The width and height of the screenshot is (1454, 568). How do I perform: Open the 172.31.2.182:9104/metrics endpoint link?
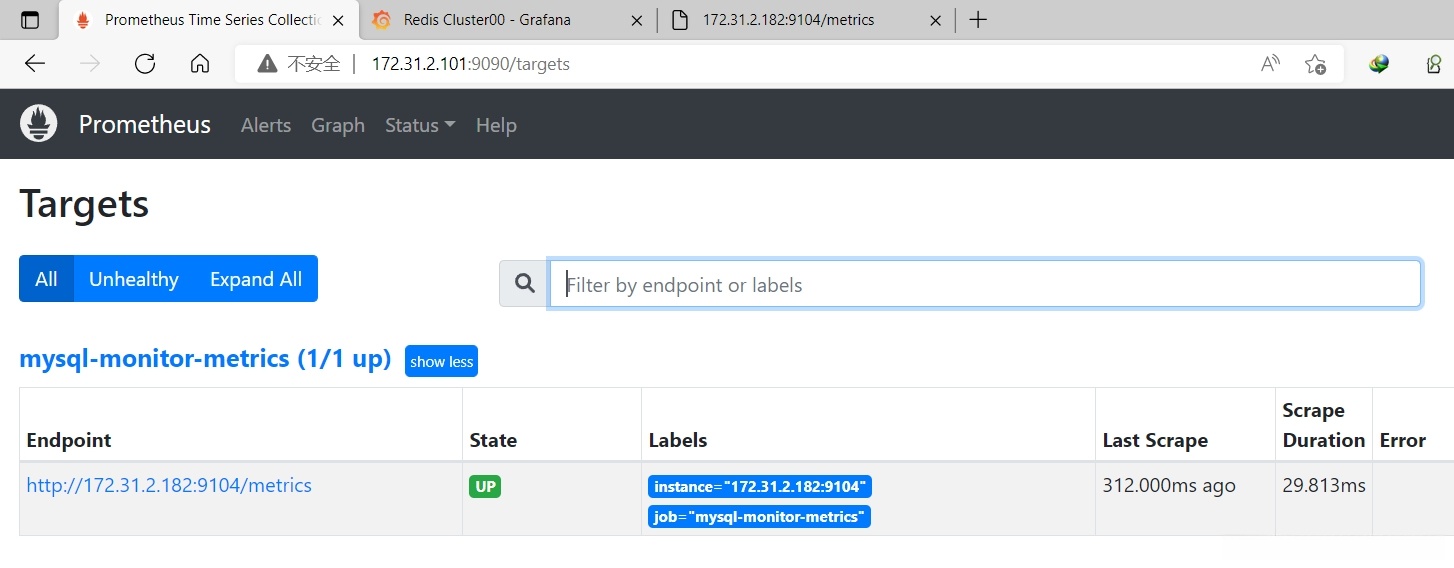[x=169, y=486]
